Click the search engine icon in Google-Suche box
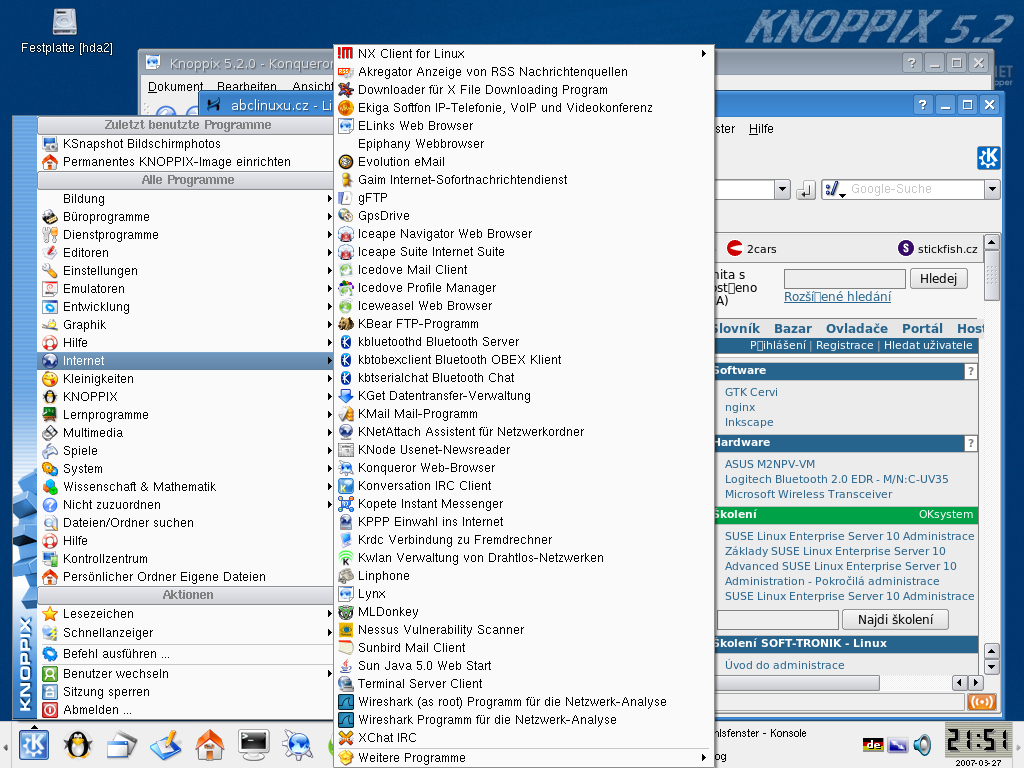The width and height of the screenshot is (1024, 768). coord(834,189)
